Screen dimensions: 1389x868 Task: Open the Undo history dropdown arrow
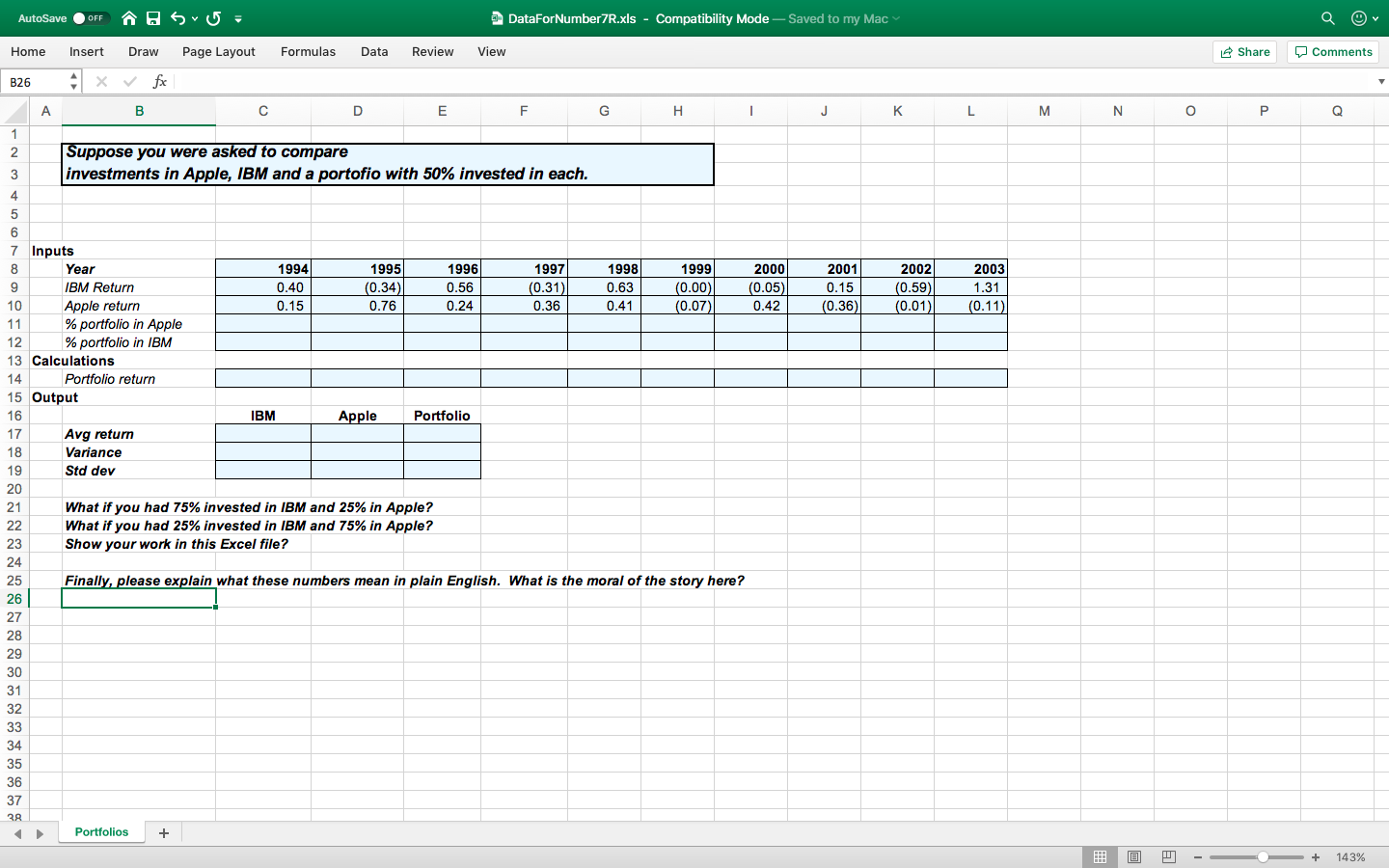(195, 18)
